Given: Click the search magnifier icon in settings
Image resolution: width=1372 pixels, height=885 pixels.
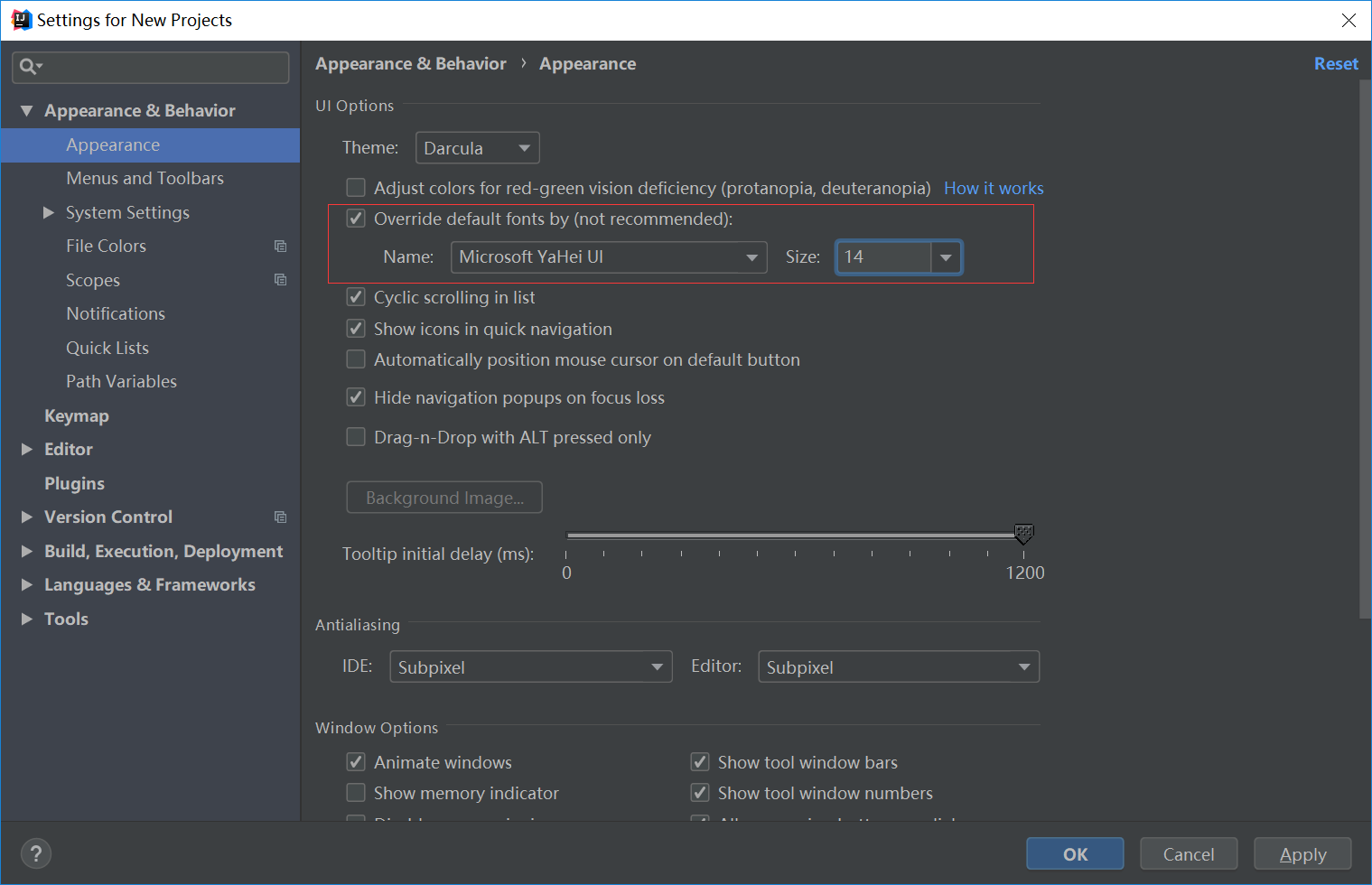Looking at the screenshot, I should pyautogui.click(x=29, y=67).
